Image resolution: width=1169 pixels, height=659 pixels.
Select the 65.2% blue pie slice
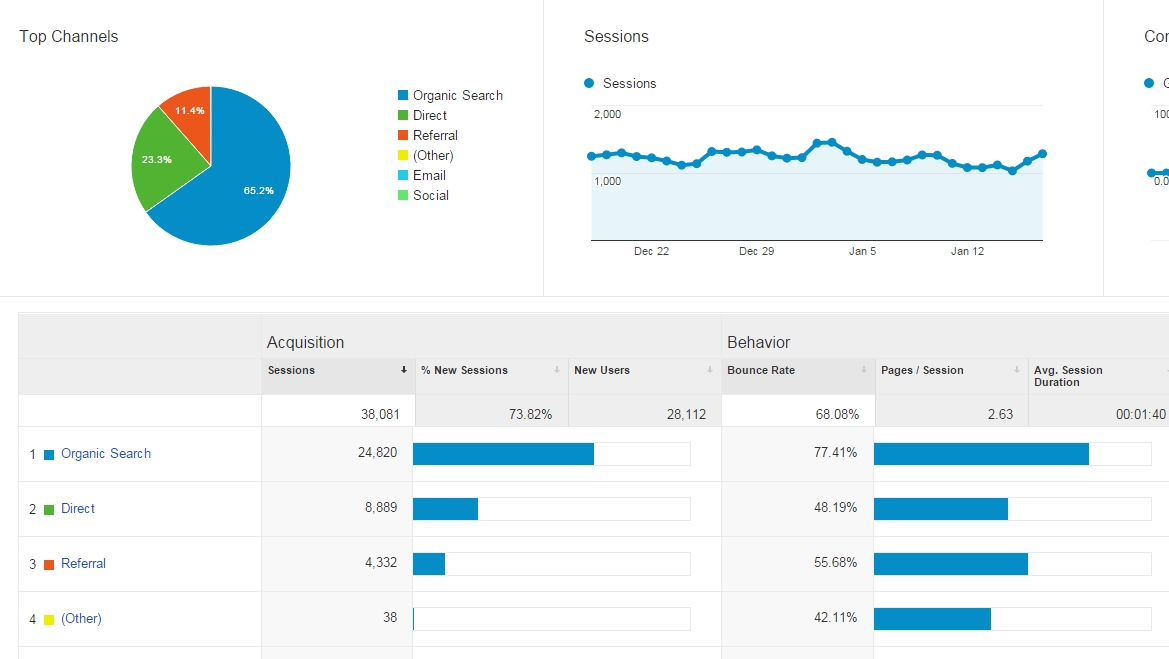coord(240,180)
